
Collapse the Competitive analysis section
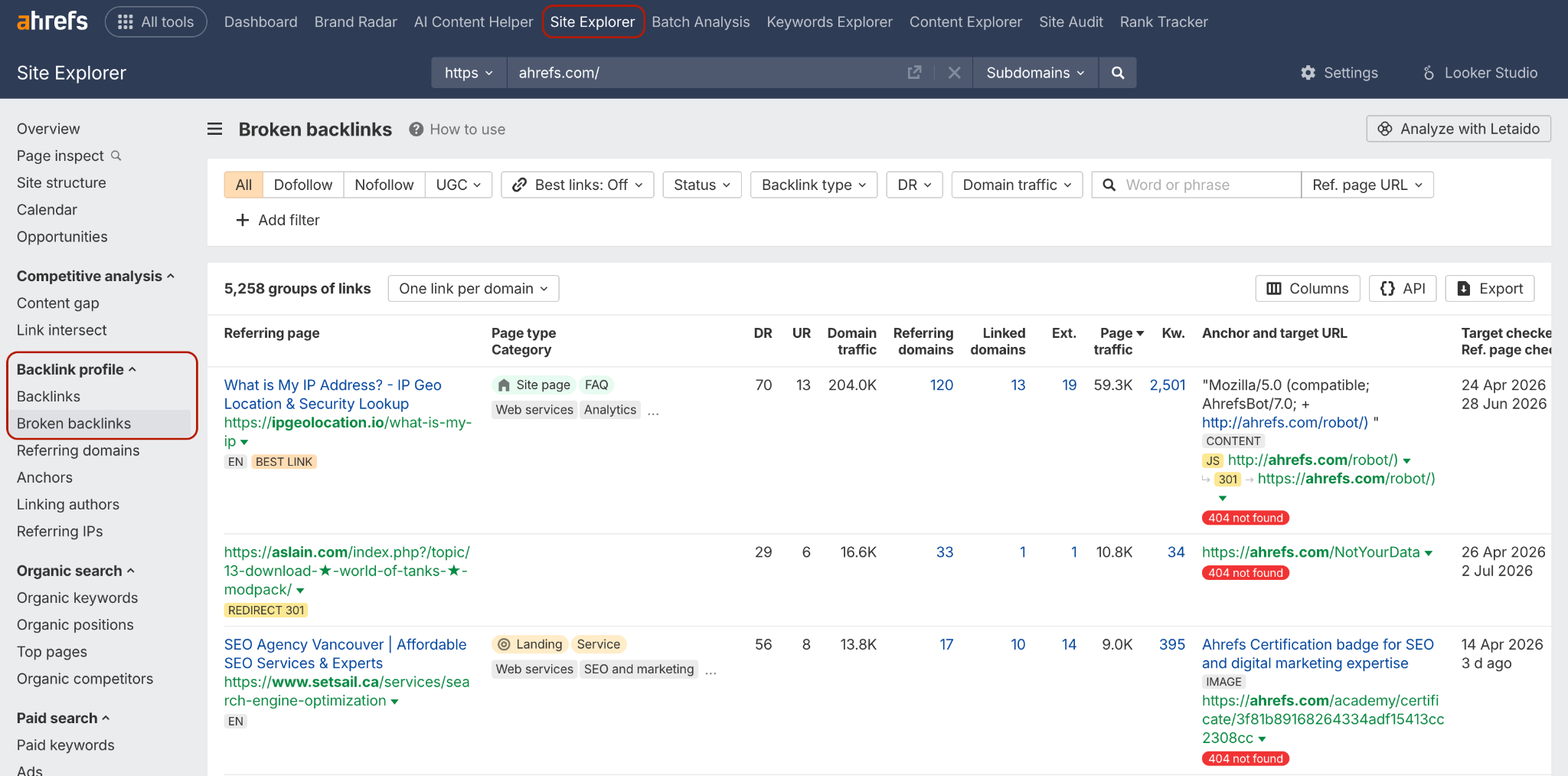(96, 277)
